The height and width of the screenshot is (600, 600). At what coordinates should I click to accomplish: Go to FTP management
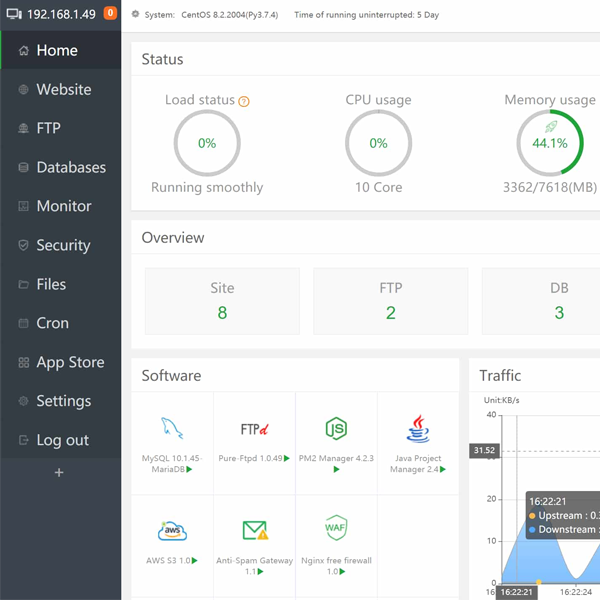click(x=60, y=128)
